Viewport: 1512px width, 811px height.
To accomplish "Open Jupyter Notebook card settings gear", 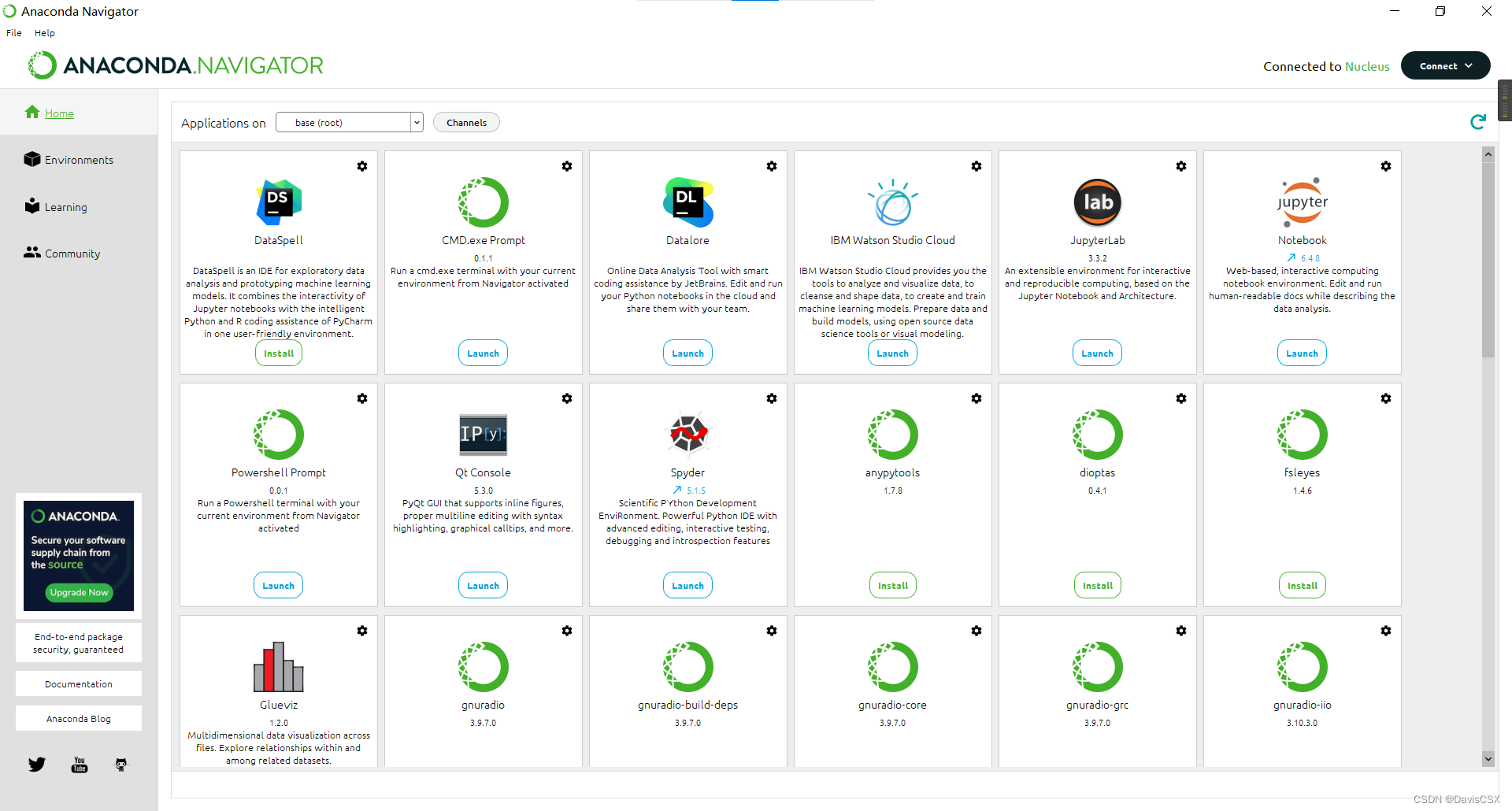I will (1386, 166).
